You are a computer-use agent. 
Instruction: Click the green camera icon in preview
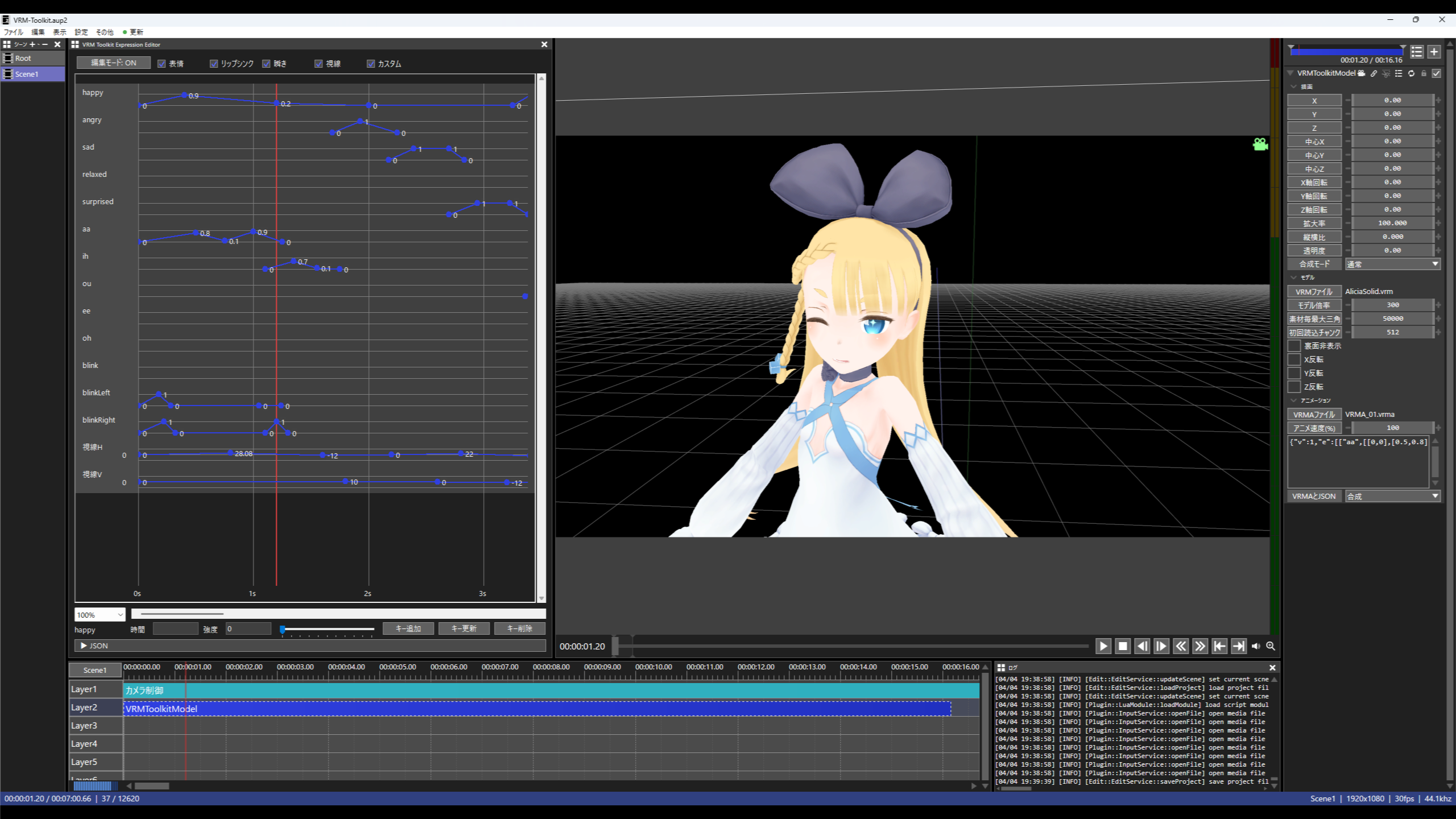click(x=1260, y=144)
